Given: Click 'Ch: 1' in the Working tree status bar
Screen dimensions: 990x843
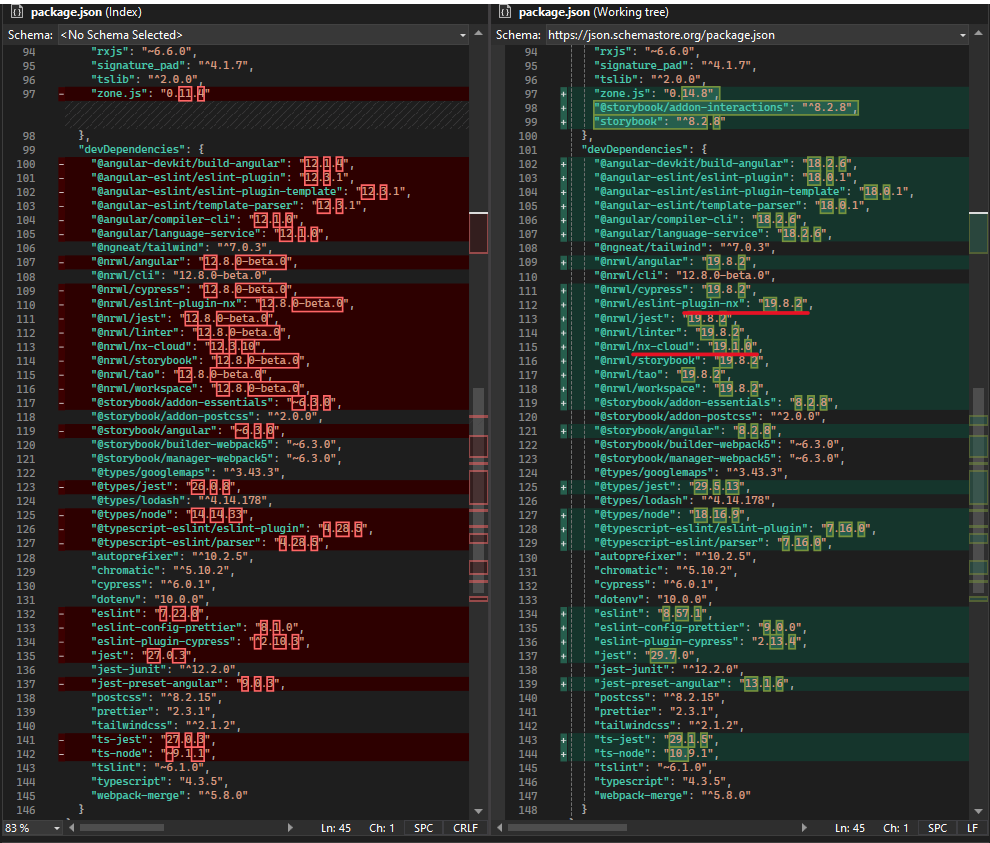Looking at the screenshot, I should [895, 828].
